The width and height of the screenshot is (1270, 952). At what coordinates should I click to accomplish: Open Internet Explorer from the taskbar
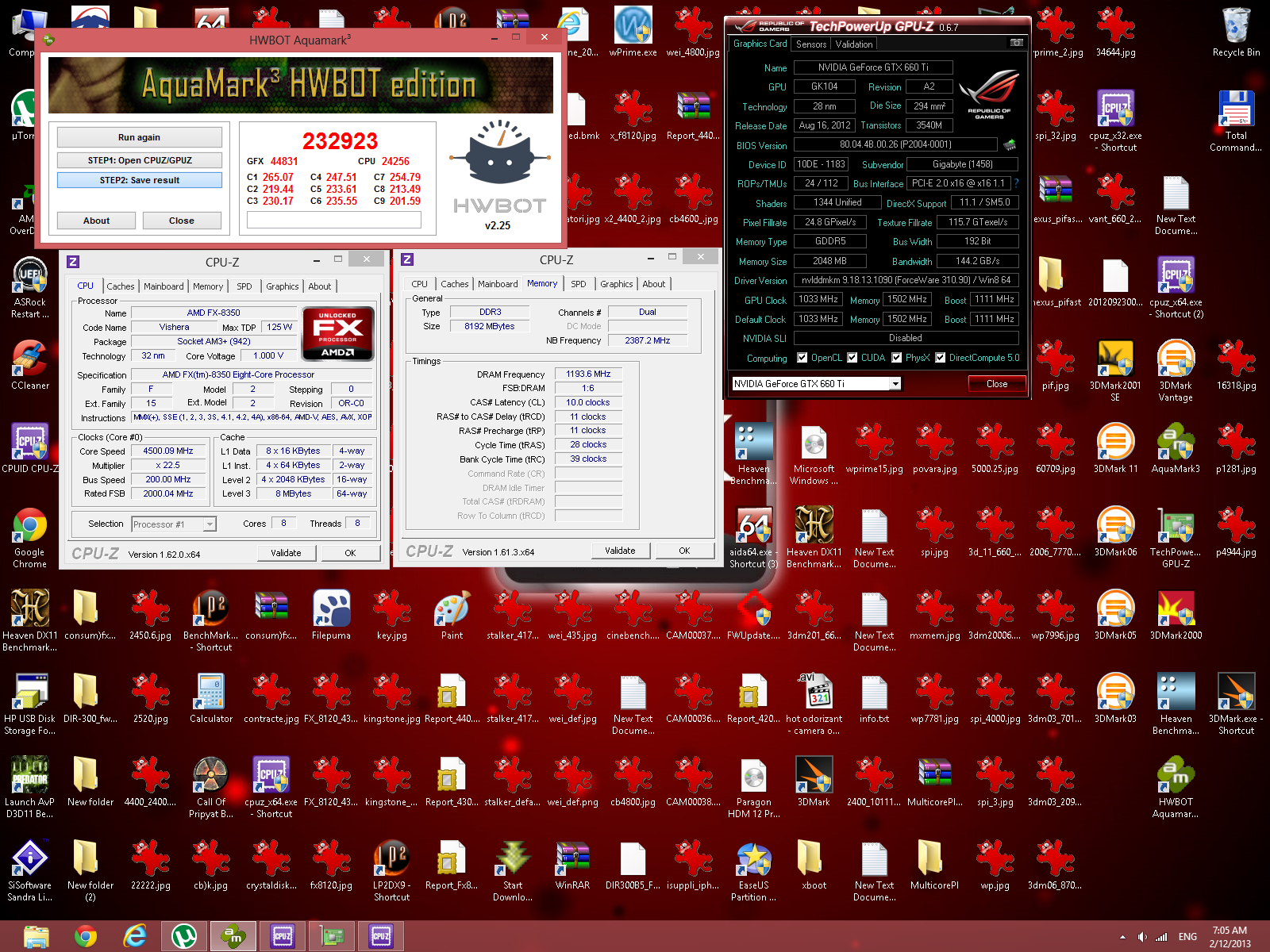[x=135, y=936]
